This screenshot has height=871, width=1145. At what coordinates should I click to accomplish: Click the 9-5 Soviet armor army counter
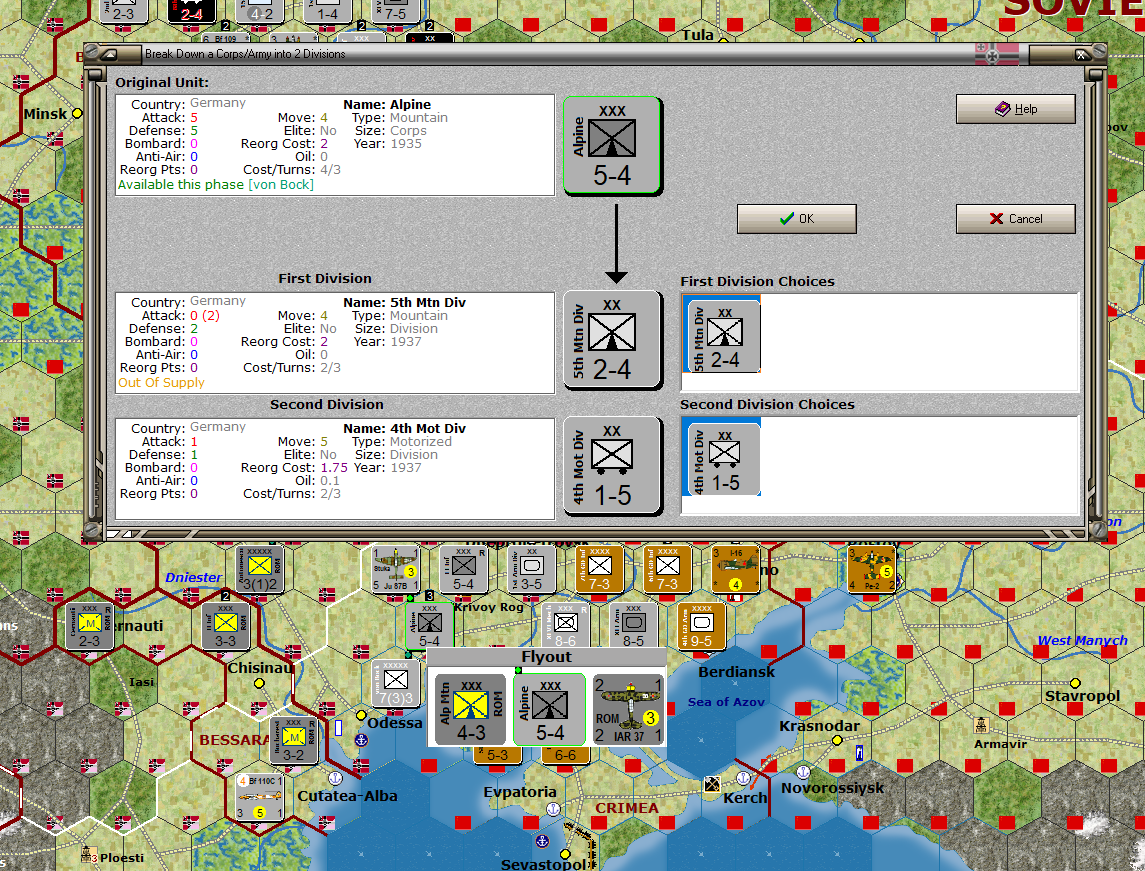coord(701,626)
